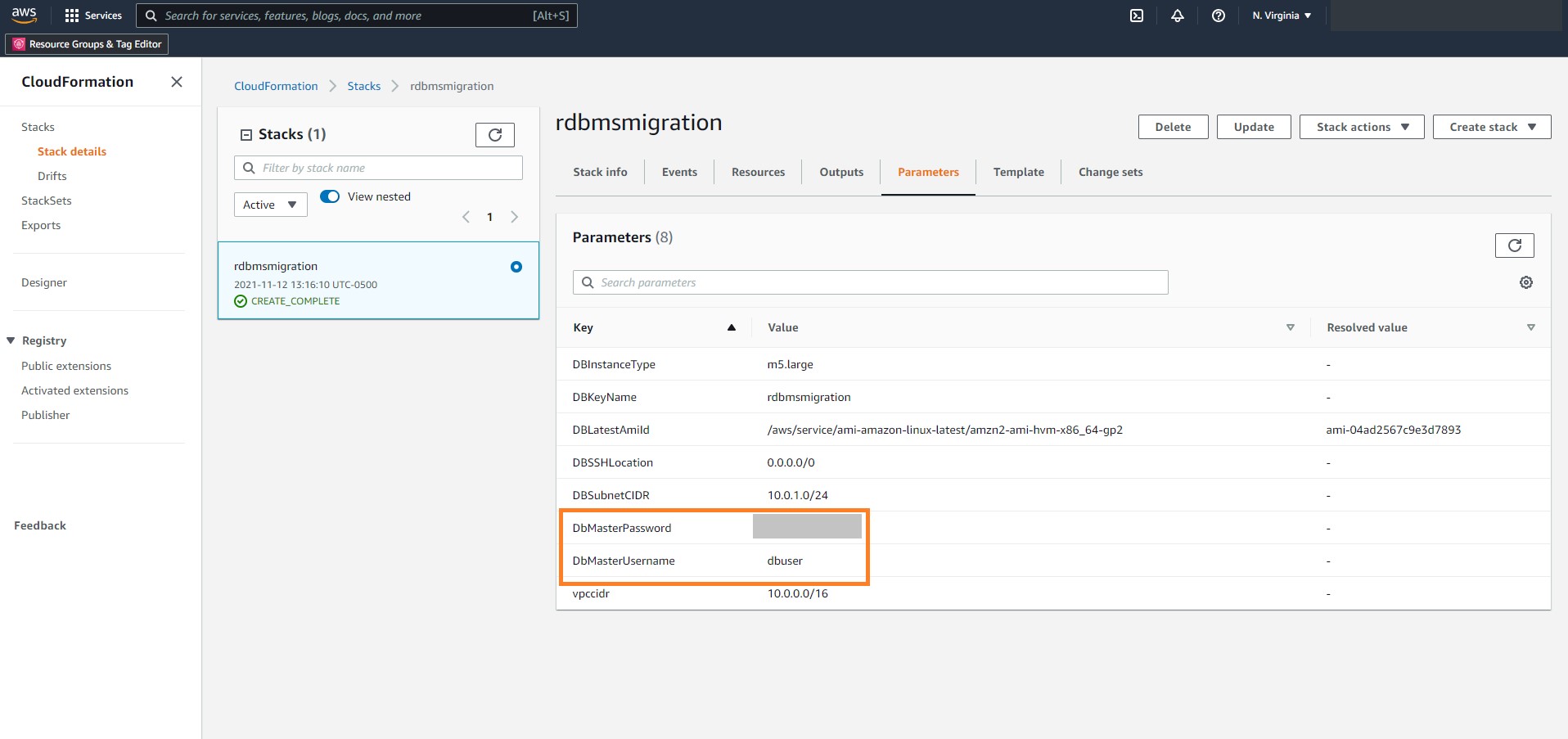The height and width of the screenshot is (739, 1568).
Task: Toggle the View nested switch
Action: [x=330, y=196]
